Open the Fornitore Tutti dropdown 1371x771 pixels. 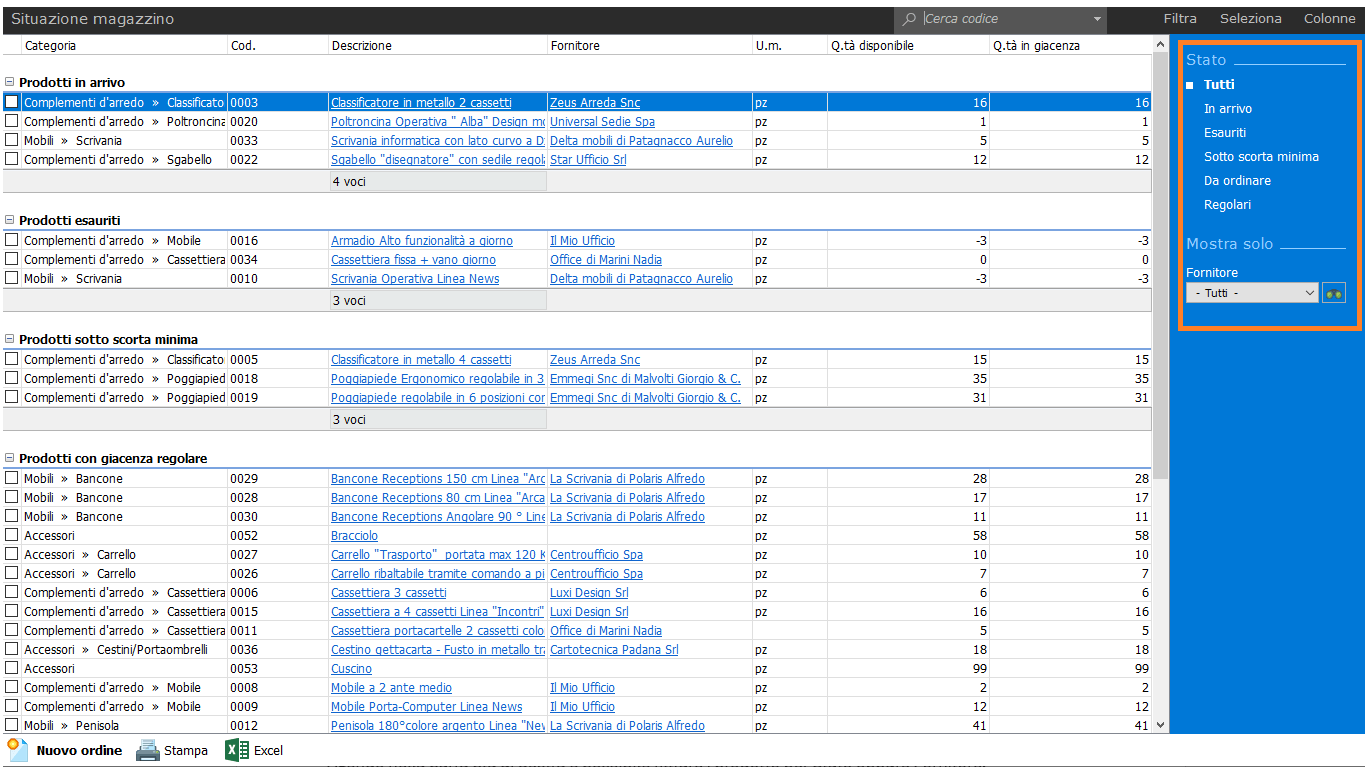(x=1252, y=293)
